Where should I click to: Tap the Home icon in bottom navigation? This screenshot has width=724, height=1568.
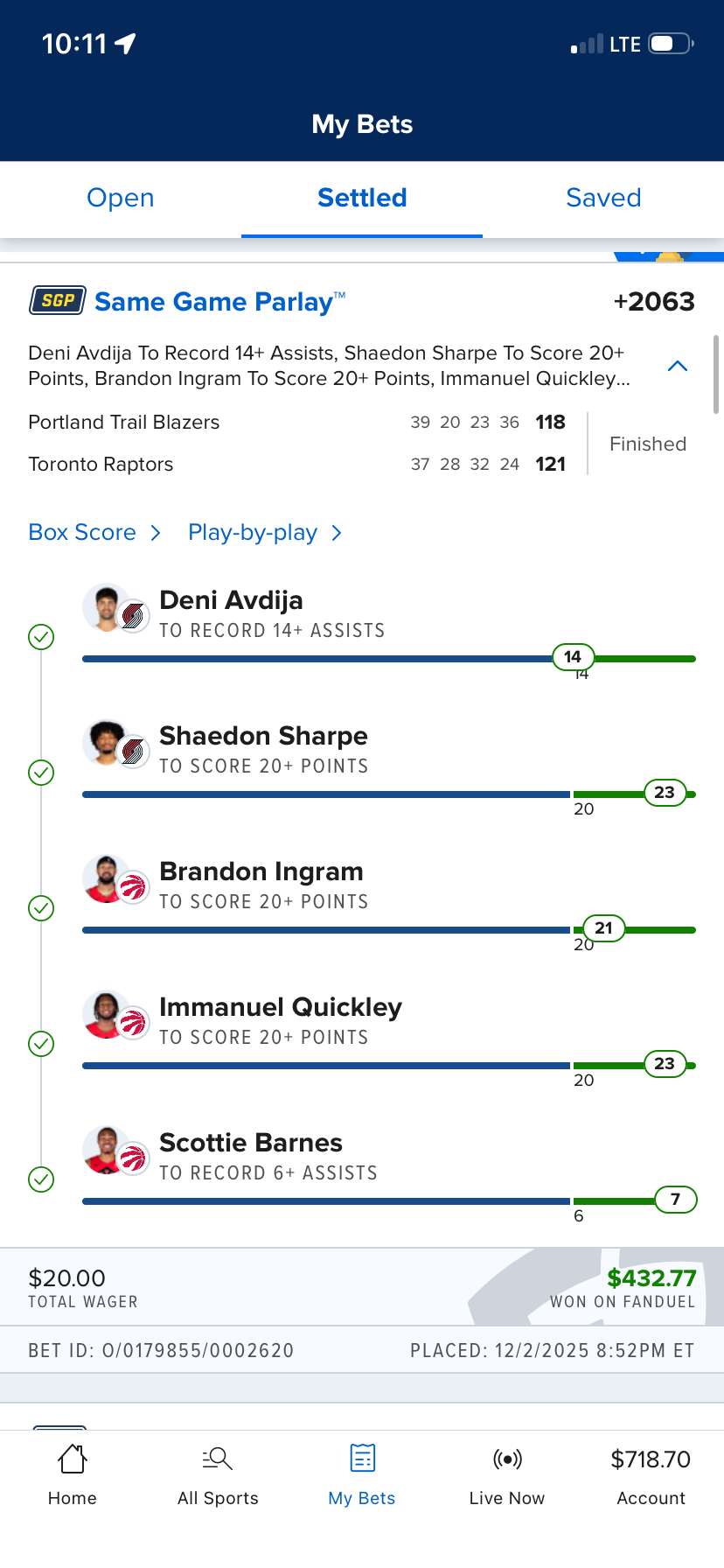73,1459
